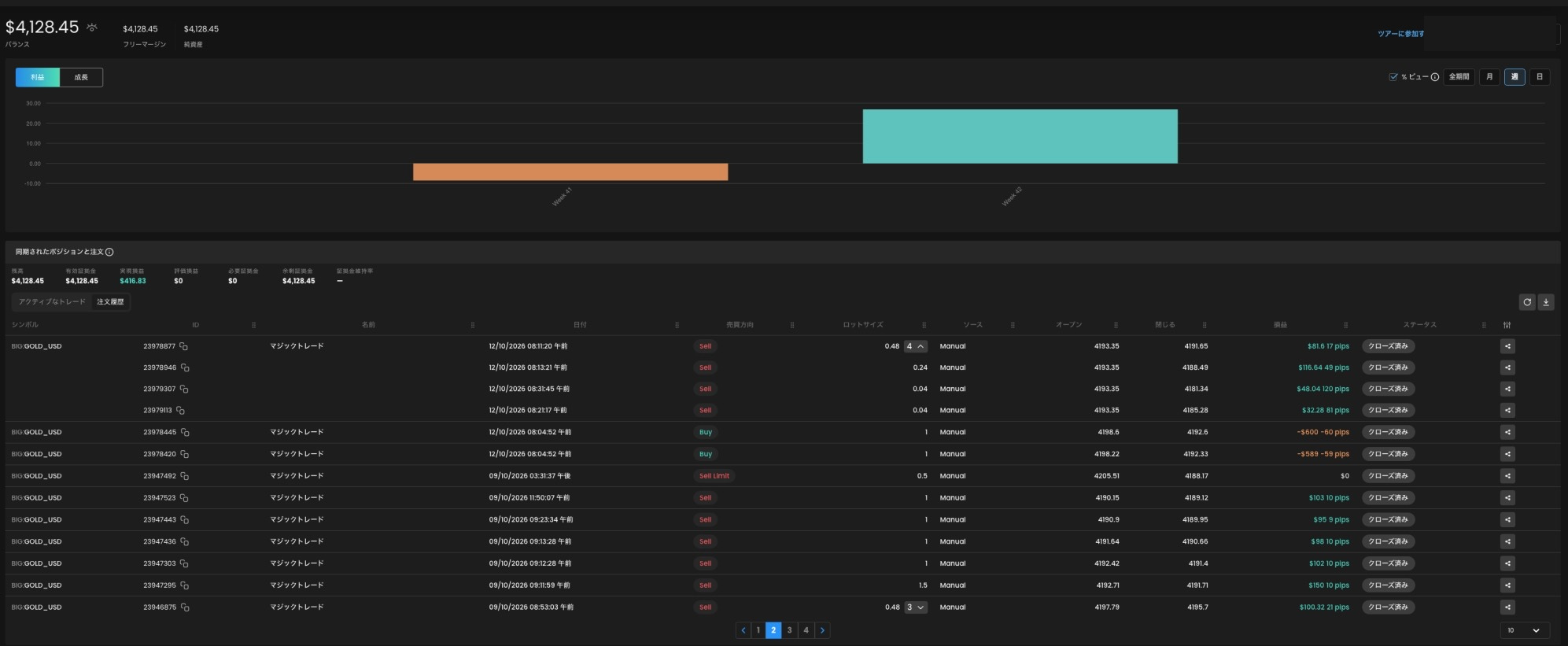
Task: Copy order ID 23978445
Action: pos(185,432)
